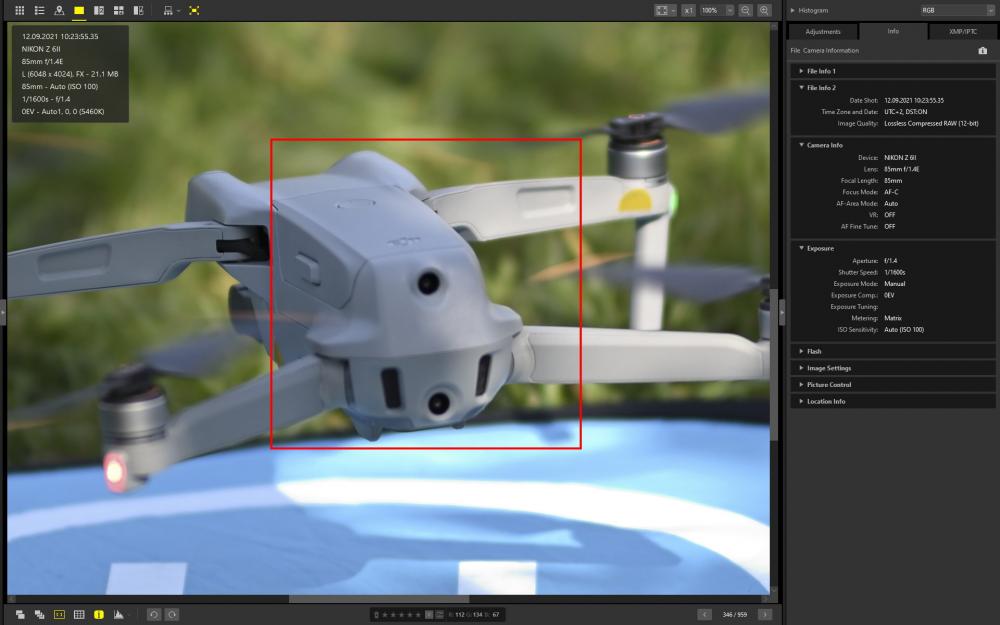The height and width of the screenshot is (625, 1000).
Task: Switch to thumbnail grid view
Action: [20, 10]
